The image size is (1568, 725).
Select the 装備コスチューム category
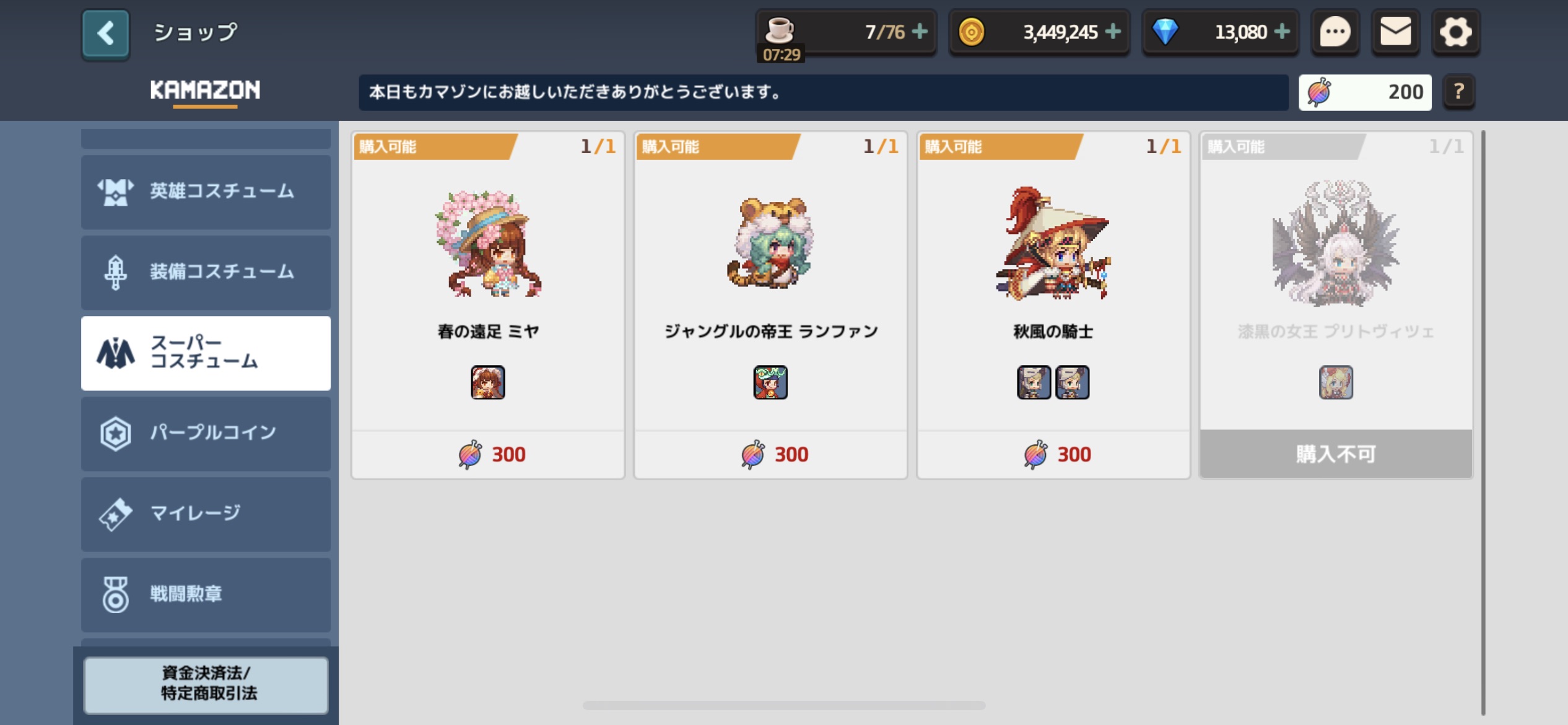tap(206, 272)
